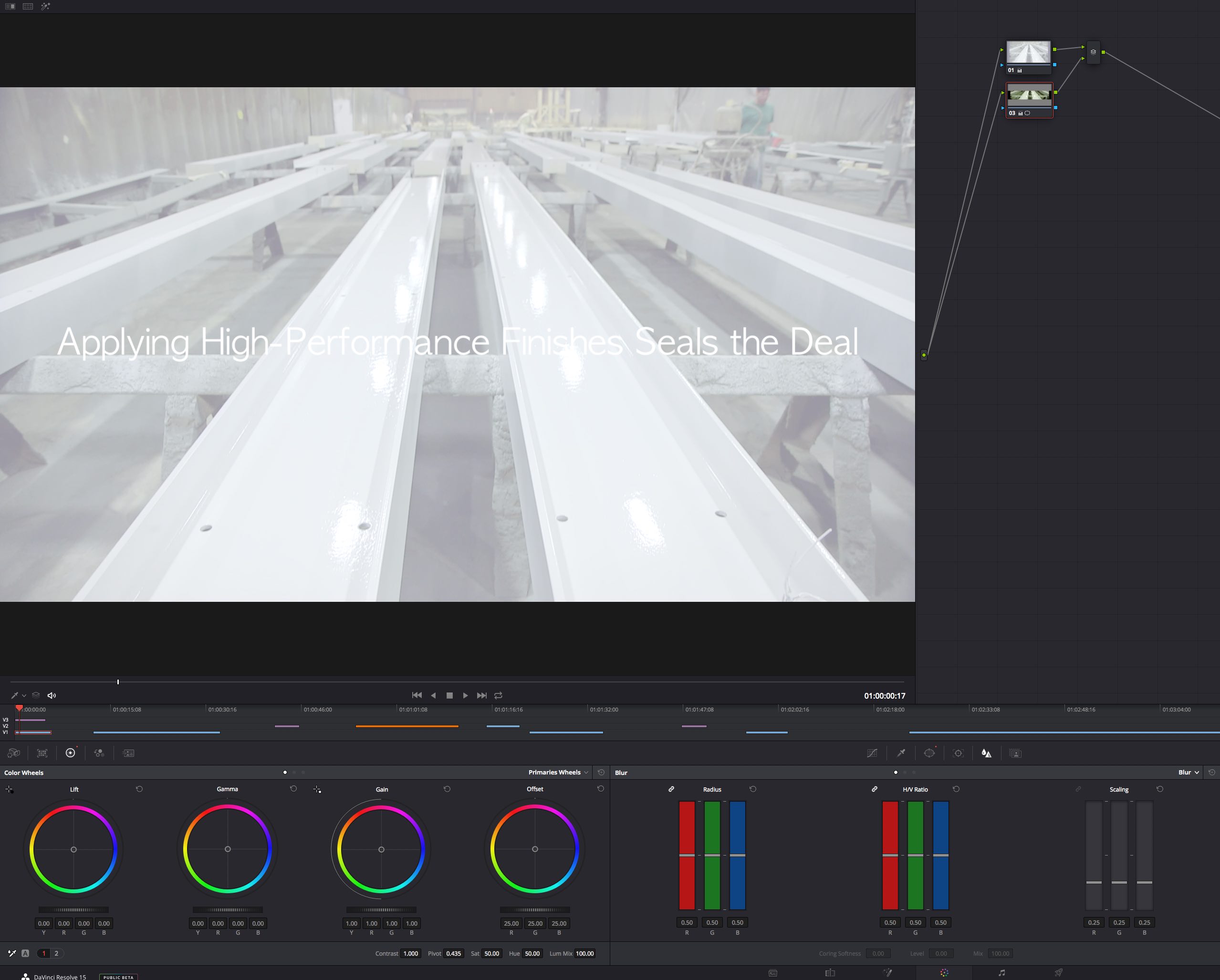Select node 01 in the node editor

point(1029,57)
